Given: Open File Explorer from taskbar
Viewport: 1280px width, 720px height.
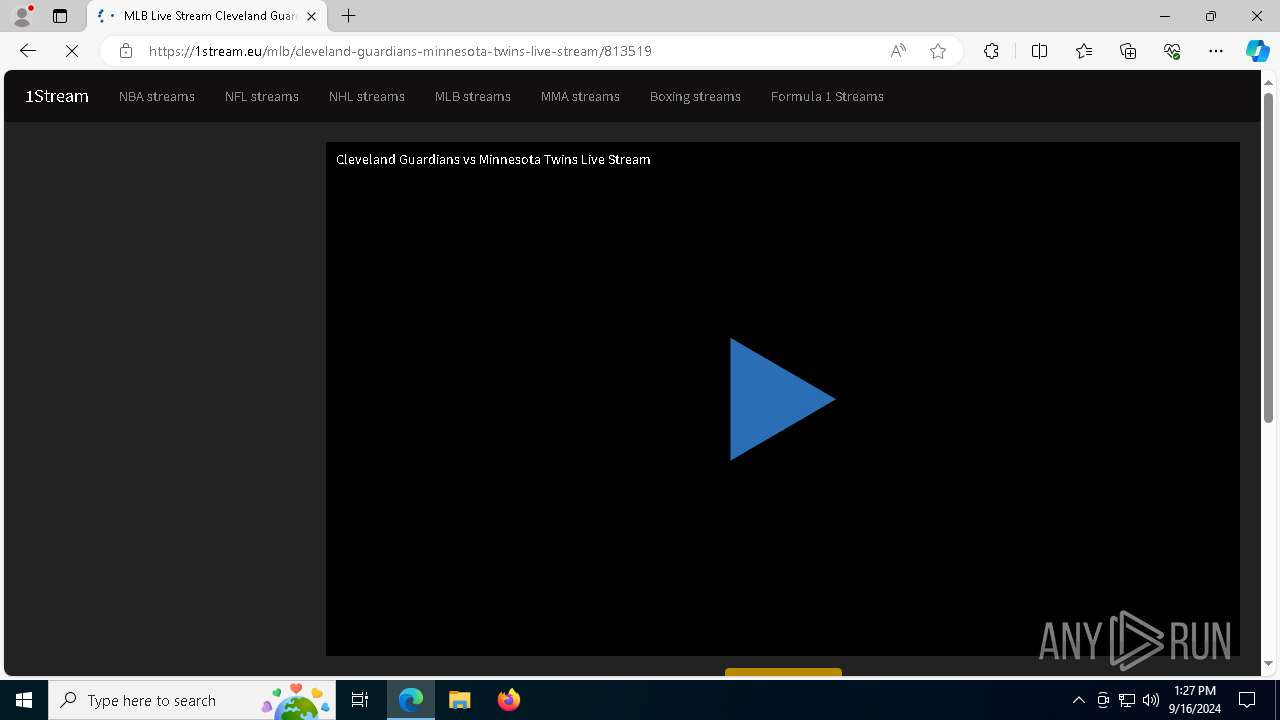Looking at the screenshot, I should click(x=460, y=700).
